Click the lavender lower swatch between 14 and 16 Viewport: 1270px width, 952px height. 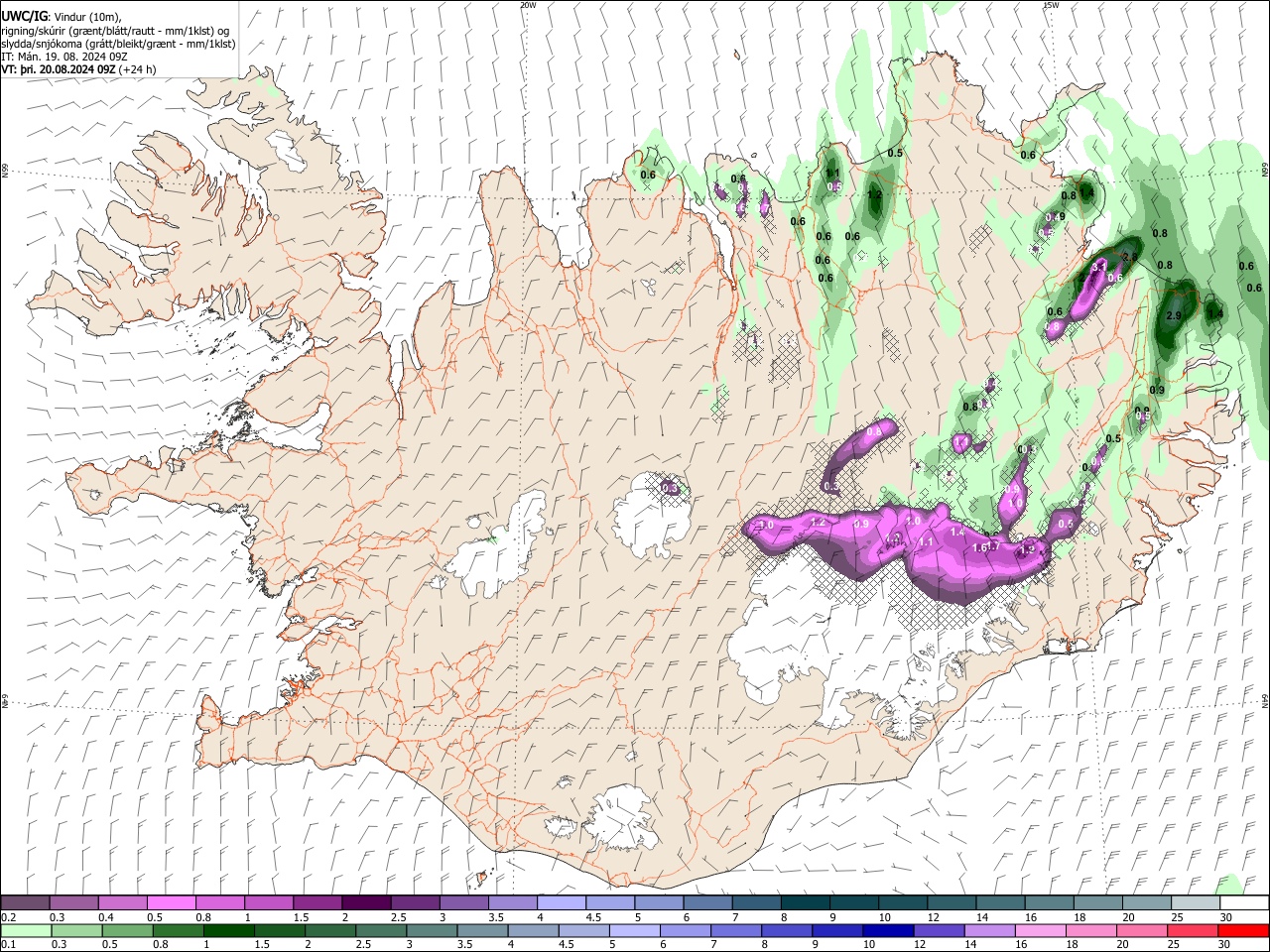(990, 931)
